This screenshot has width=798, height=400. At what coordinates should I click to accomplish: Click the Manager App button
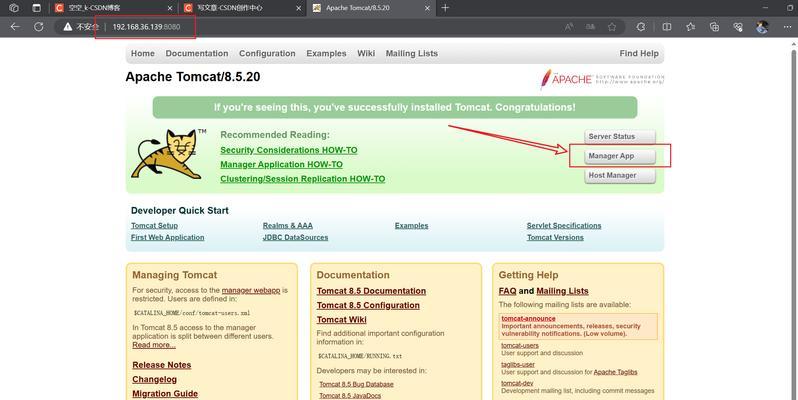point(620,156)
